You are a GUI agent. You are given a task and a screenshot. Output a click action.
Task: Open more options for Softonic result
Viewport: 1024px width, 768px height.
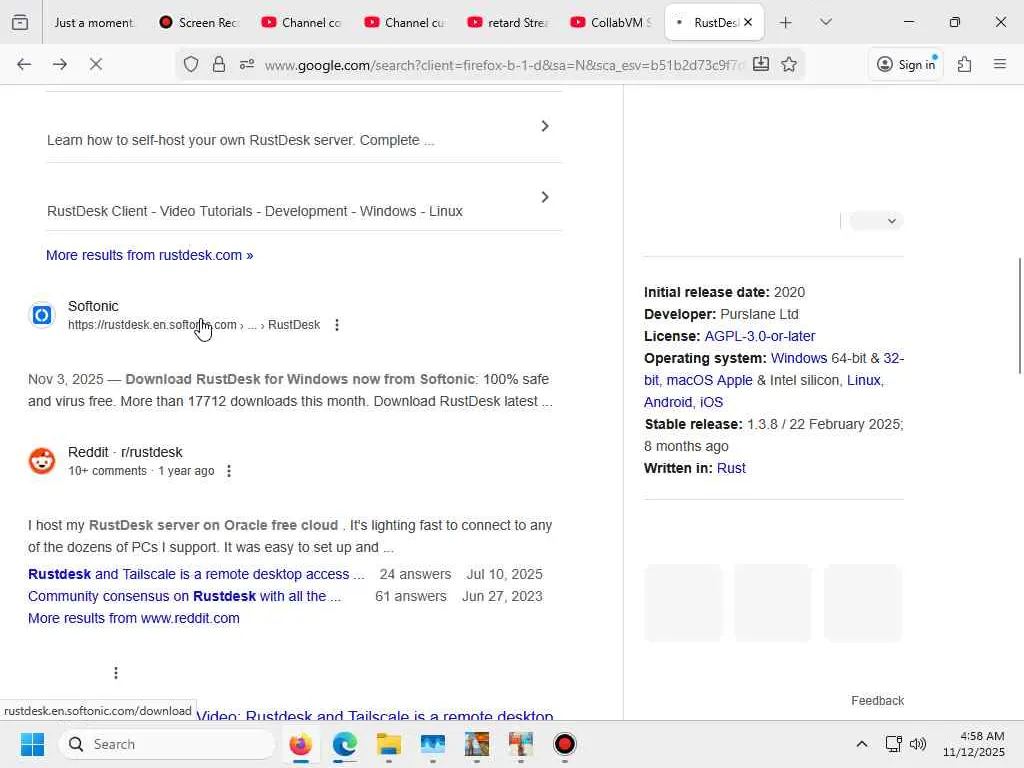pos(337,325)
